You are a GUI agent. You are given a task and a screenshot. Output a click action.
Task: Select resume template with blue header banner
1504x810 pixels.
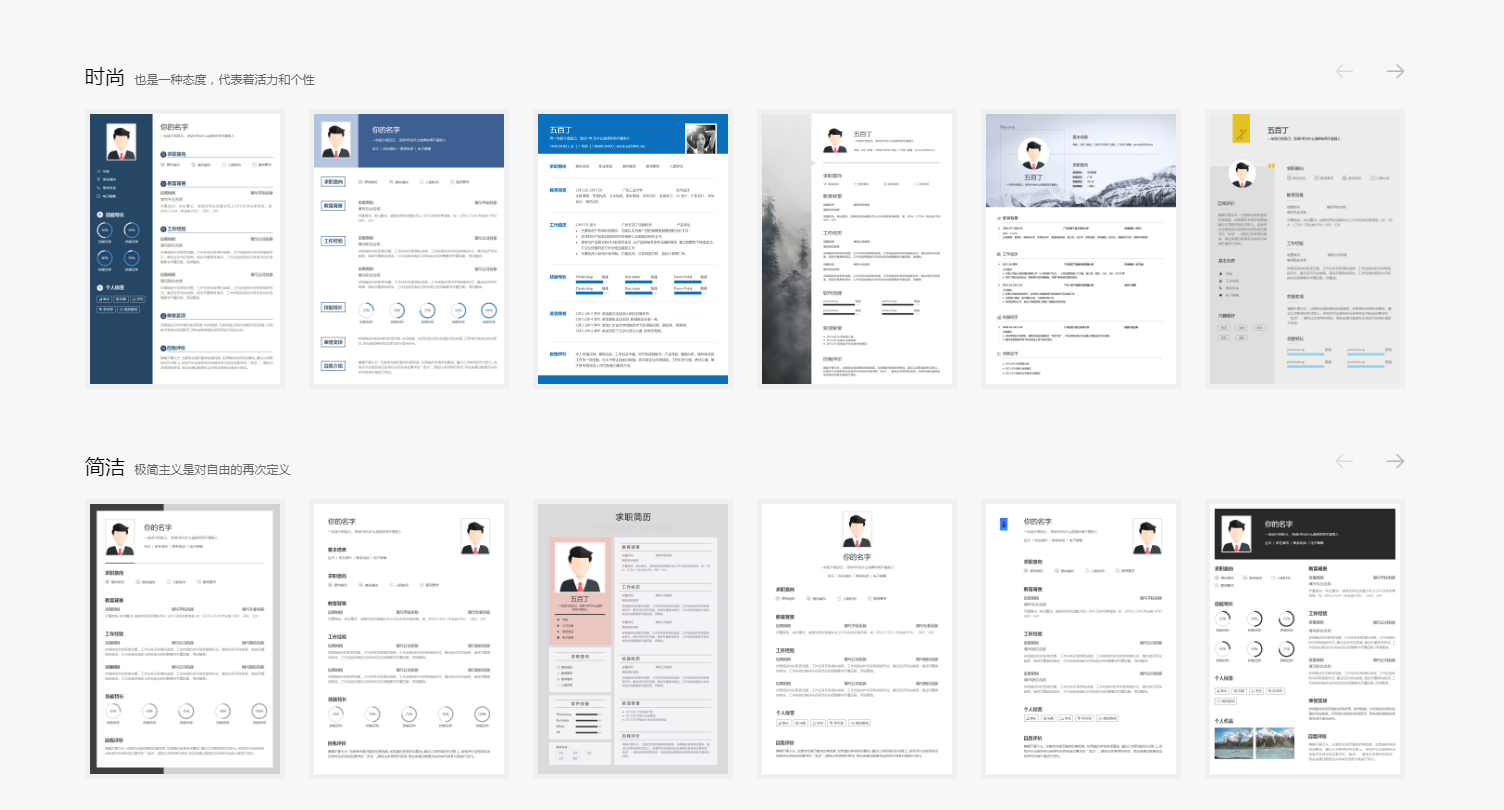409,249
